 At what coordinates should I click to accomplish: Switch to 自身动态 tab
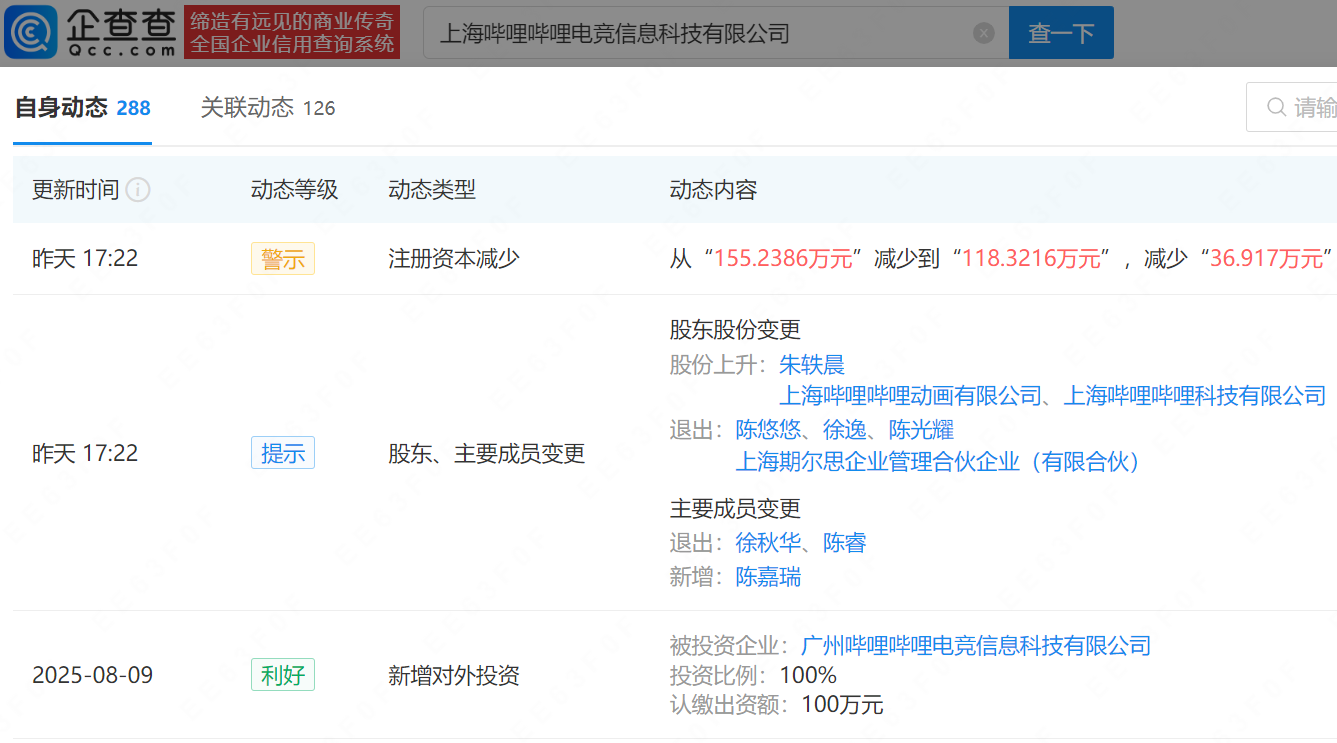(82, 108)
